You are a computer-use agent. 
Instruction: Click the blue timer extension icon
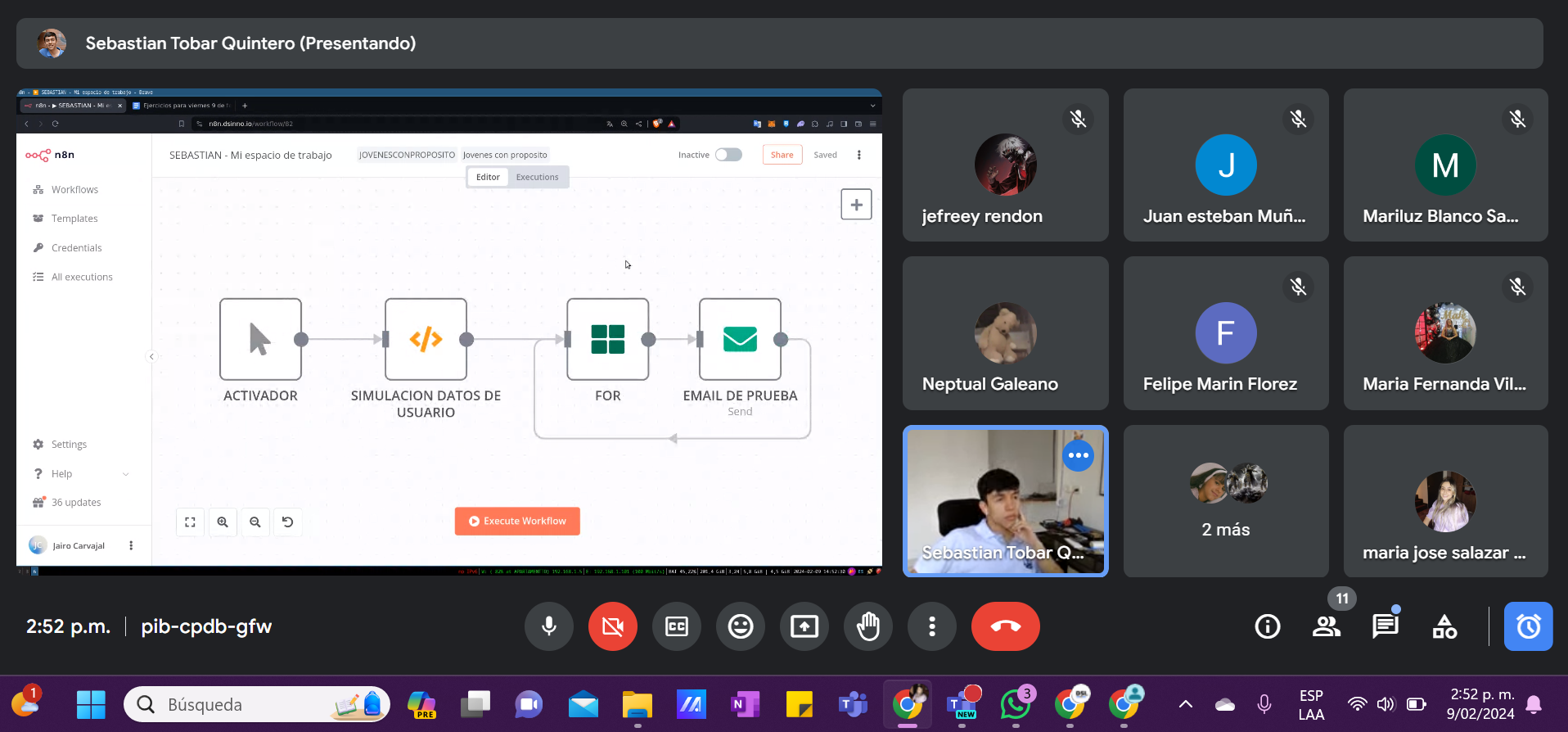pyautogui.click(x=1528, y=626)
